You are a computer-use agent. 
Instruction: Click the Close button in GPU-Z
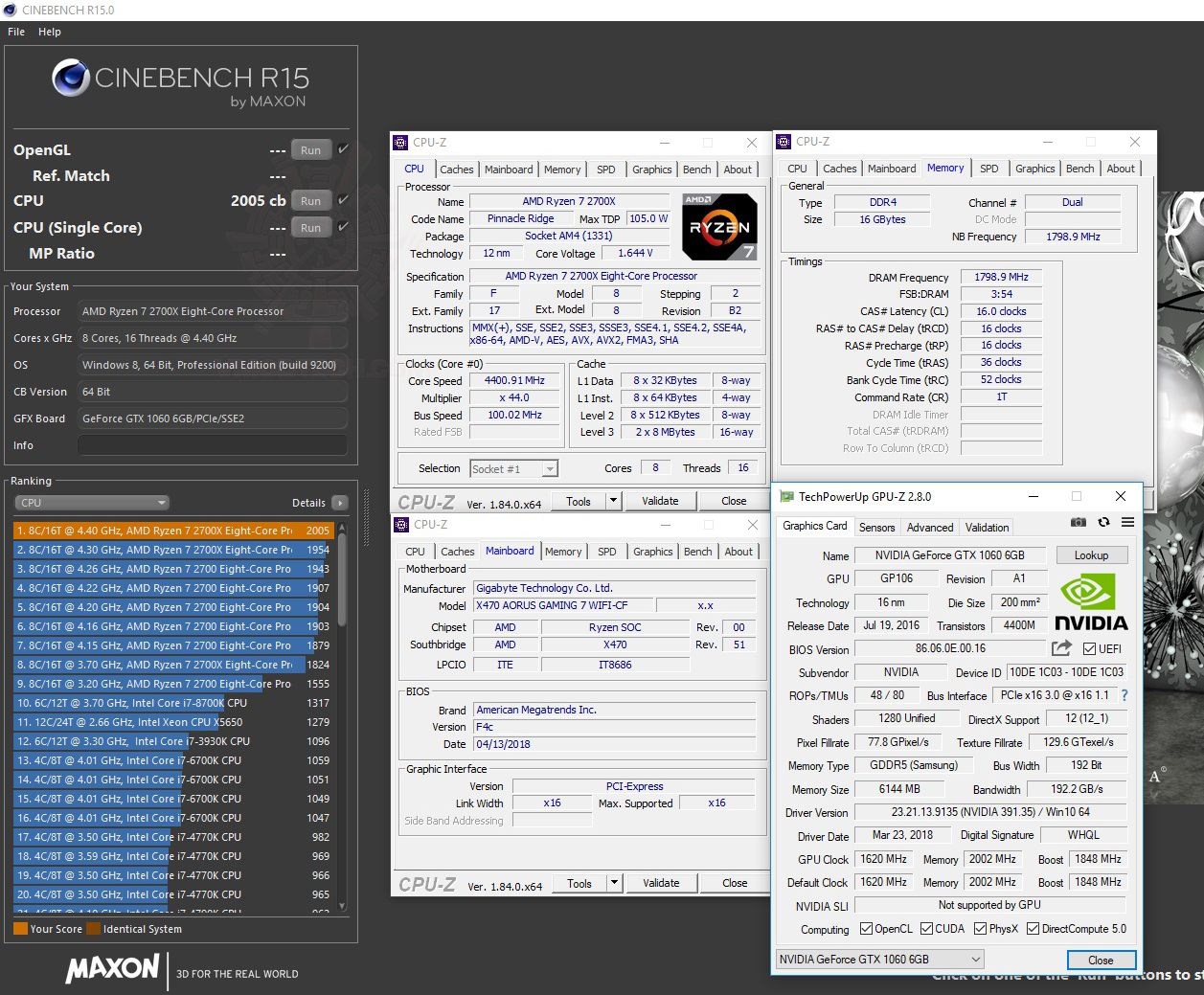pos(1102,960)
